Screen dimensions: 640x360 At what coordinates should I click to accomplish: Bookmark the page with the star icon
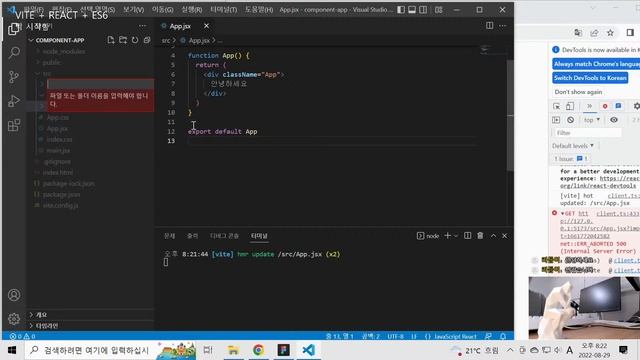tap(610, 33)
